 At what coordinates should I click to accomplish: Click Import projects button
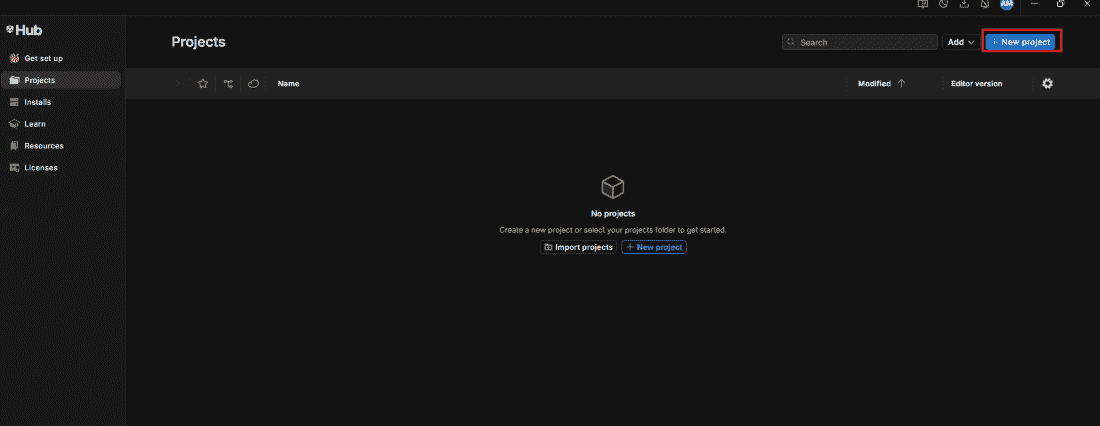pyautogui.click(x=578, y=248)
